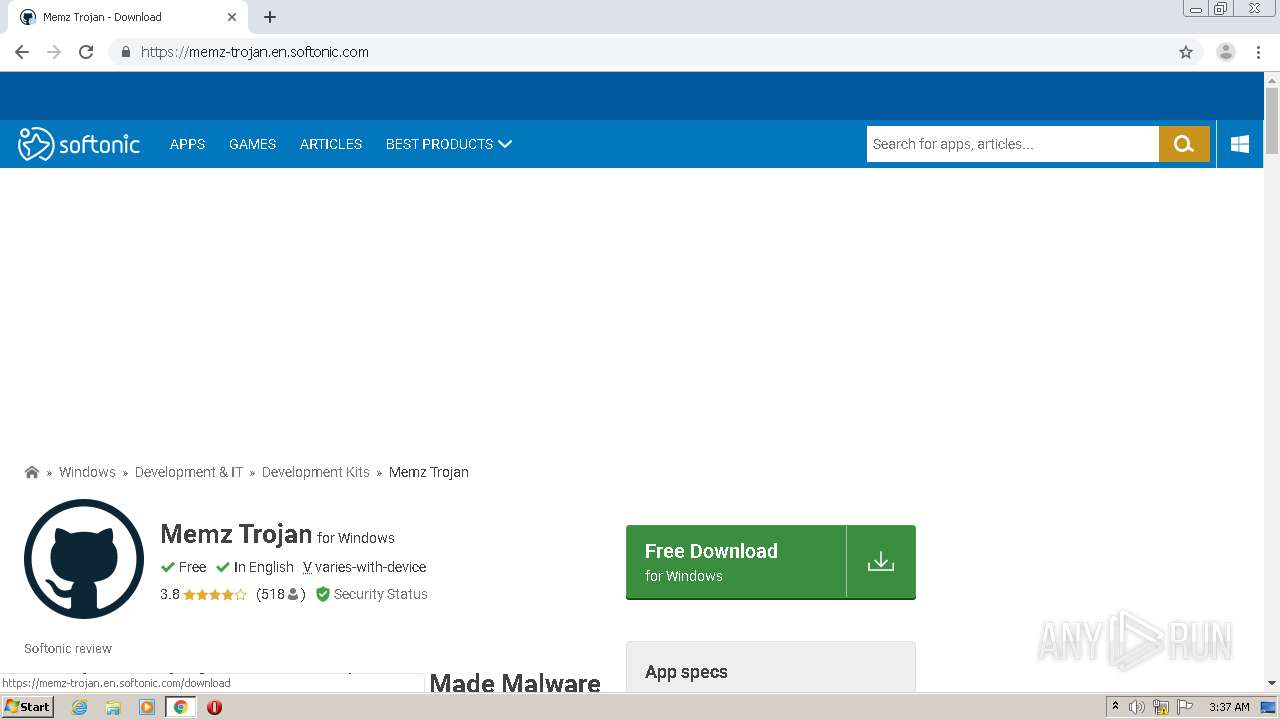Viewport: 1280px width, 720px height.
Task: Click the download arrow icon on green button
Action: (881, 561)
